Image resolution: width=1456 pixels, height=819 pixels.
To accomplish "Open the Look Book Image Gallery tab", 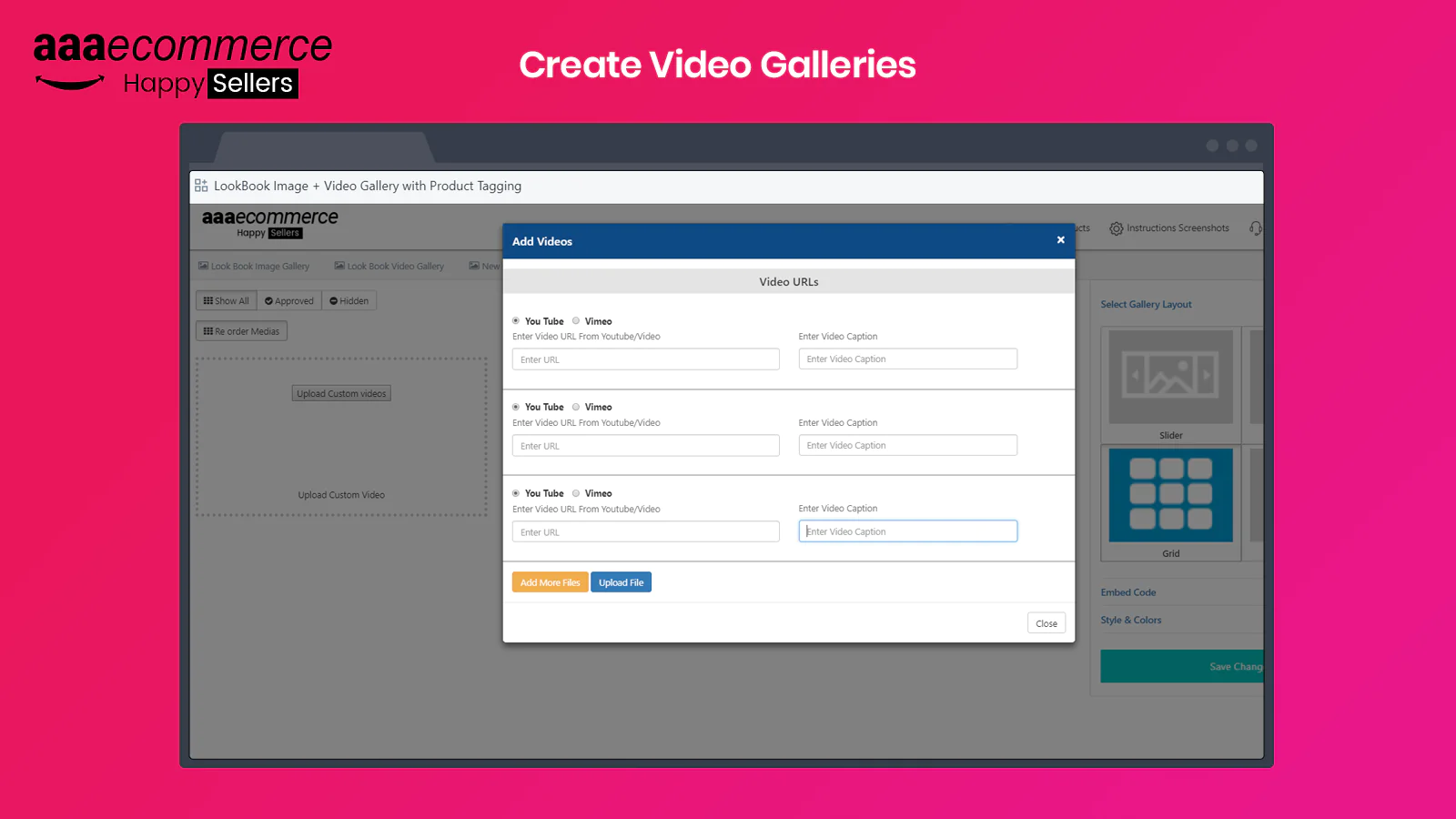I will point(254,267).
